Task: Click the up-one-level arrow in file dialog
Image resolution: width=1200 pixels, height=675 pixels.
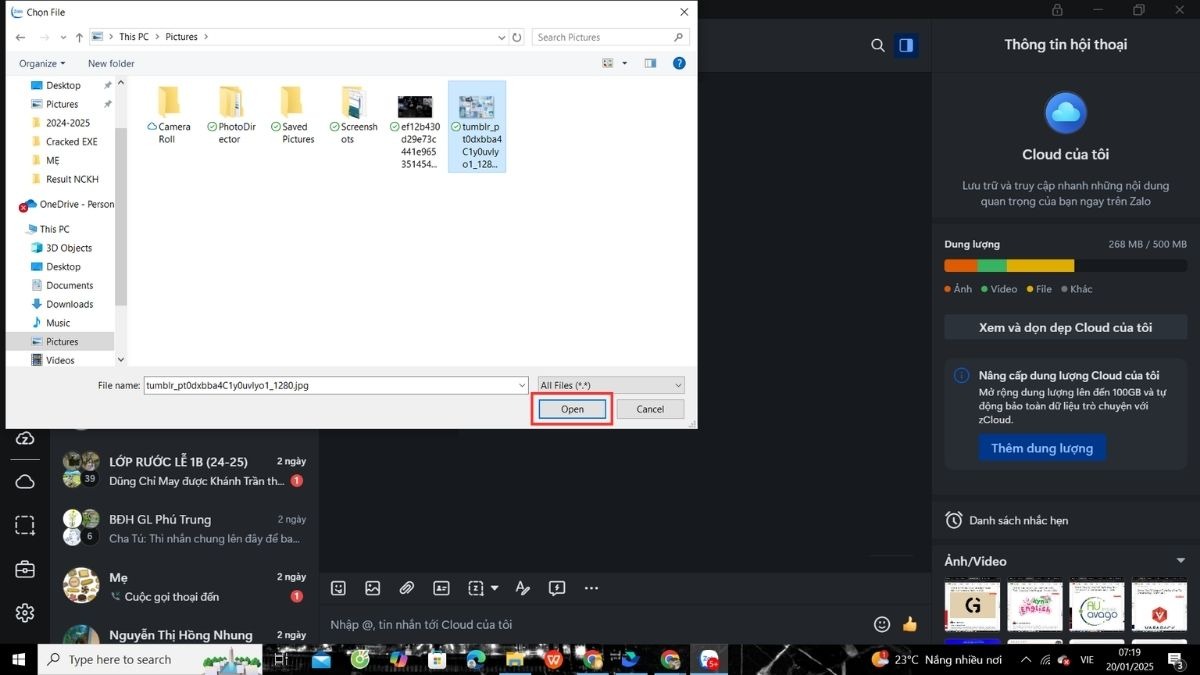Action: point(80,37)
